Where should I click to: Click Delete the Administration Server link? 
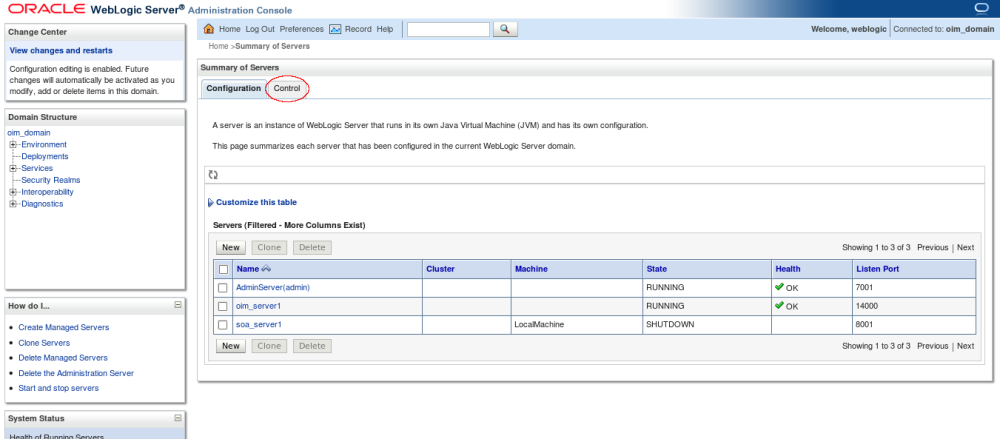tap(76, 373)
